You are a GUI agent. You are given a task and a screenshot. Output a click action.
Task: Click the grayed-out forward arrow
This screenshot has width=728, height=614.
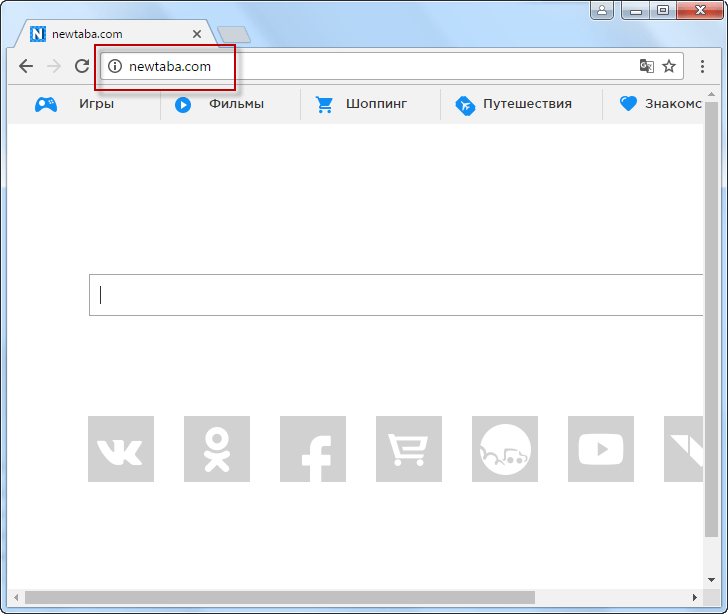[54, 66]
